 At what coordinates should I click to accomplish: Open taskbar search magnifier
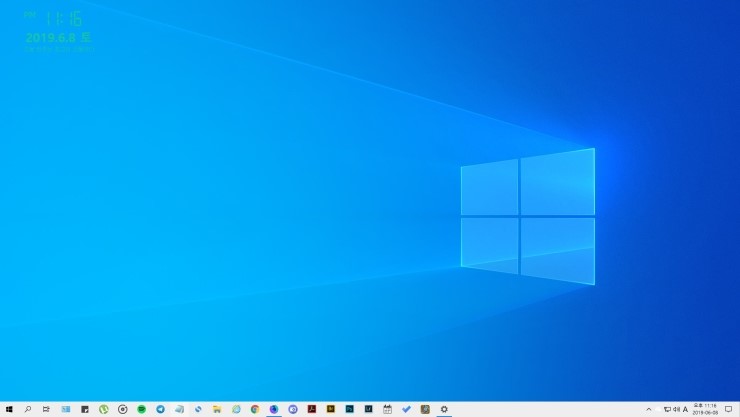click(28, 409)
